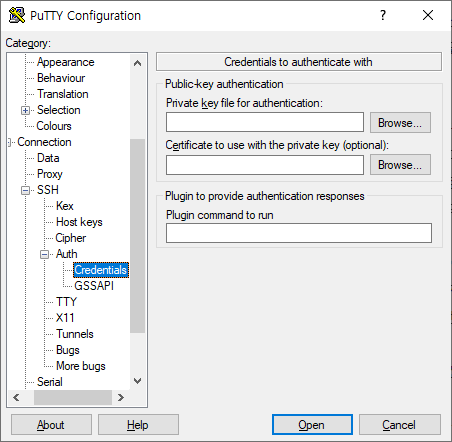Click the horizontal scroll-right arrow
The image size is (452, 442).
[x=121, y=397]
